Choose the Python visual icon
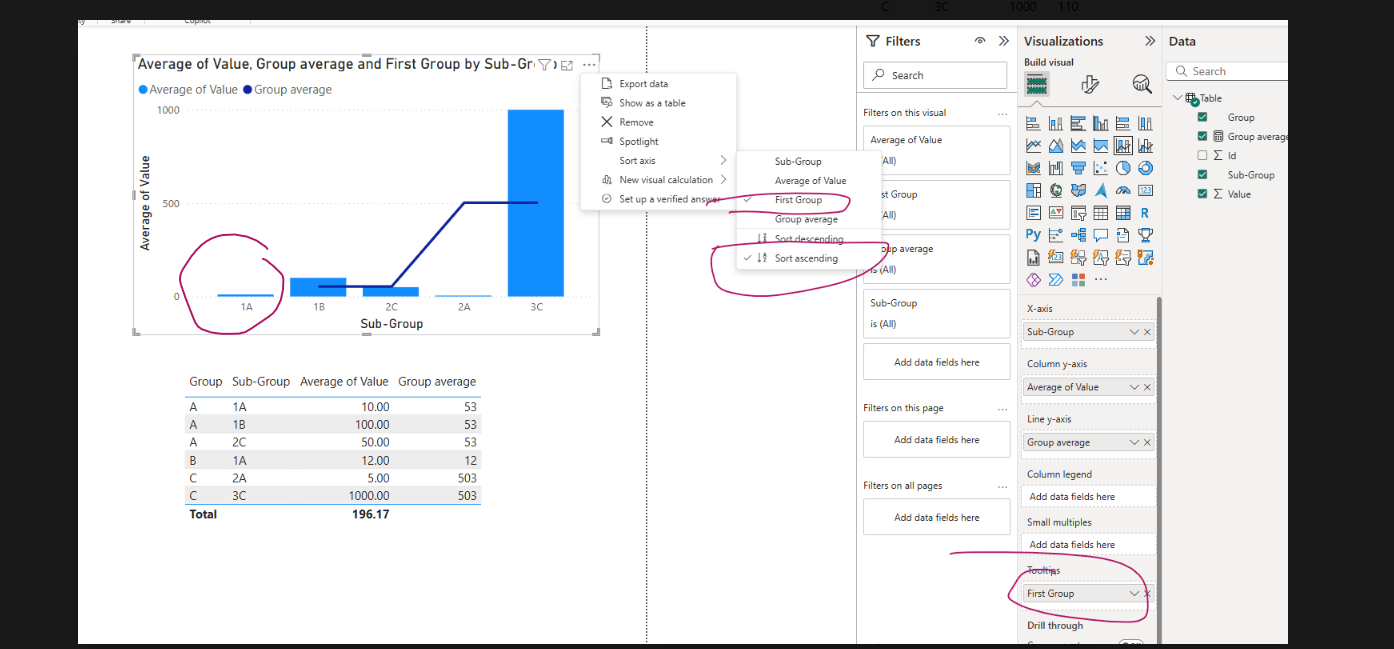The height and width of the screenshot is (649, 1394). click(1033, 235)
